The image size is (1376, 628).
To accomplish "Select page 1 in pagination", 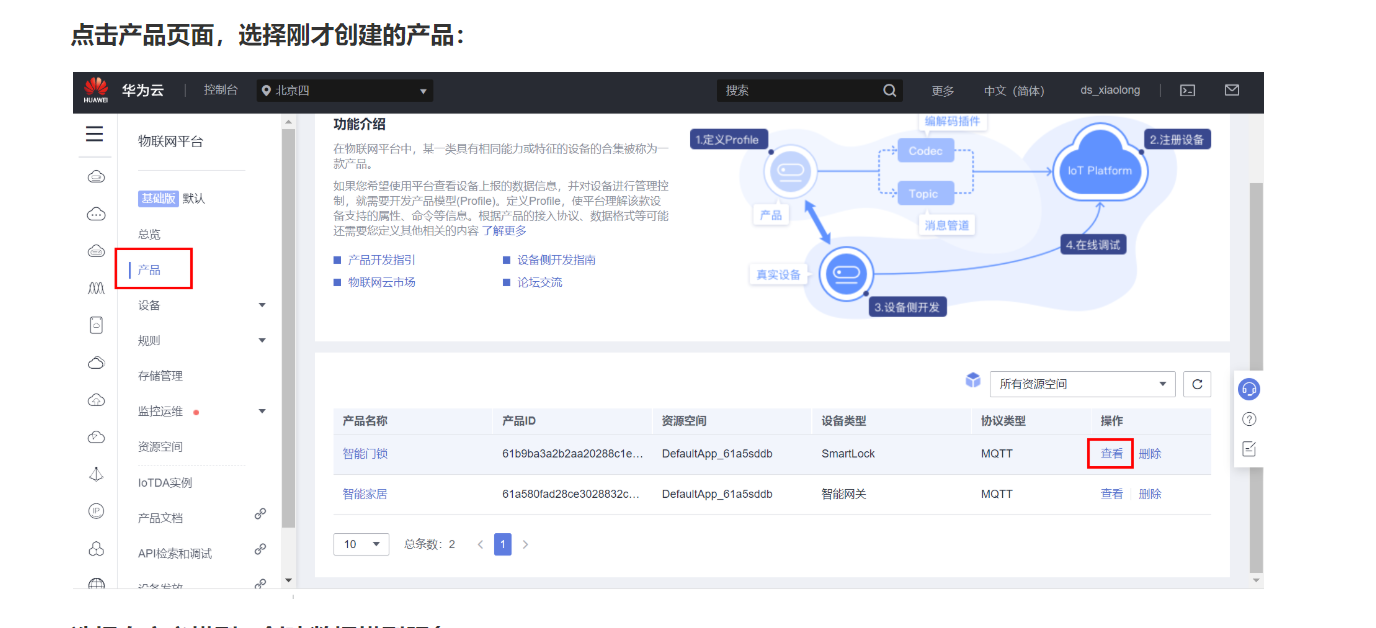I will (x=503, y=544).
